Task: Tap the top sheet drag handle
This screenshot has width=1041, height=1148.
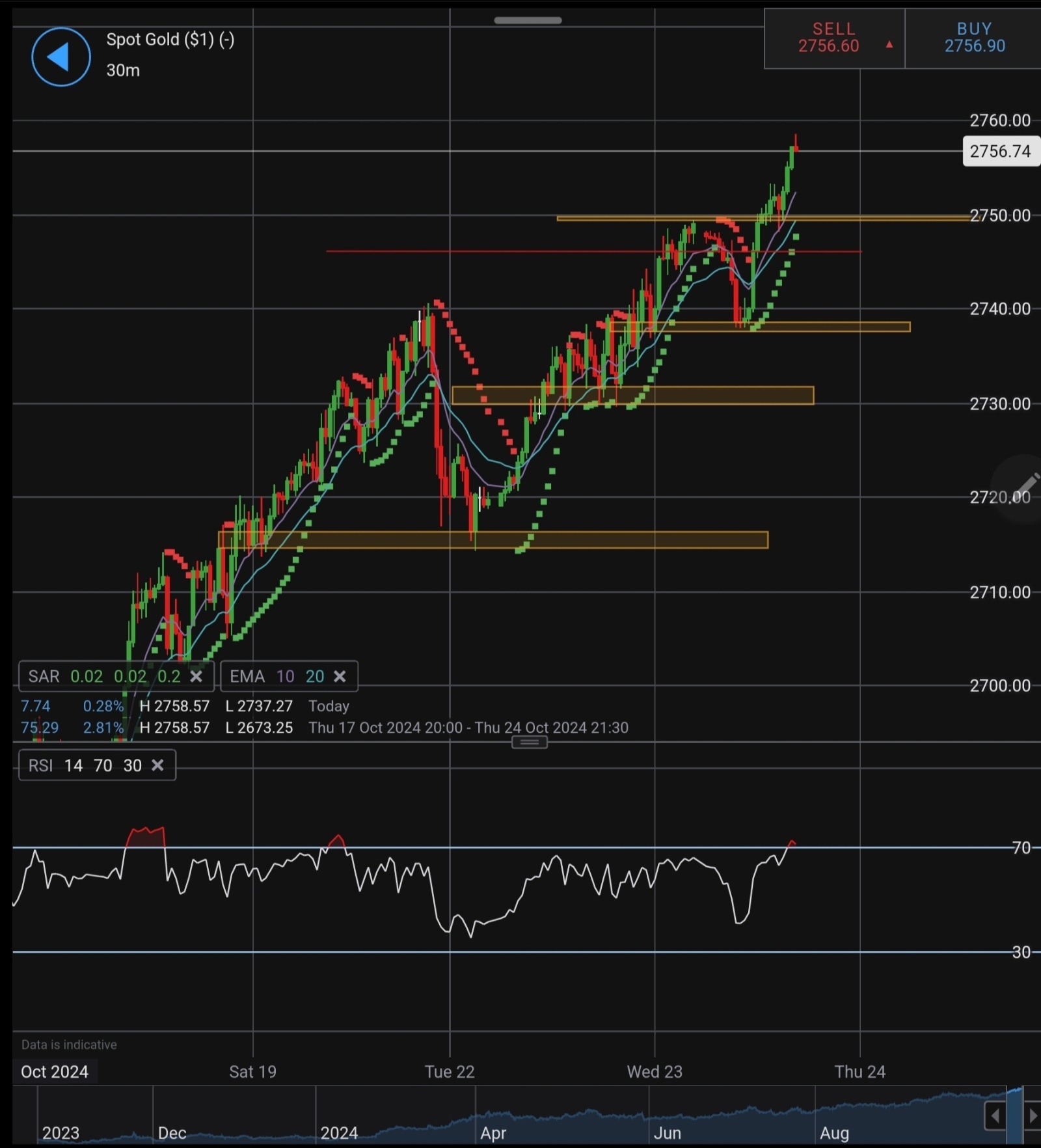Action: (528, 20)
